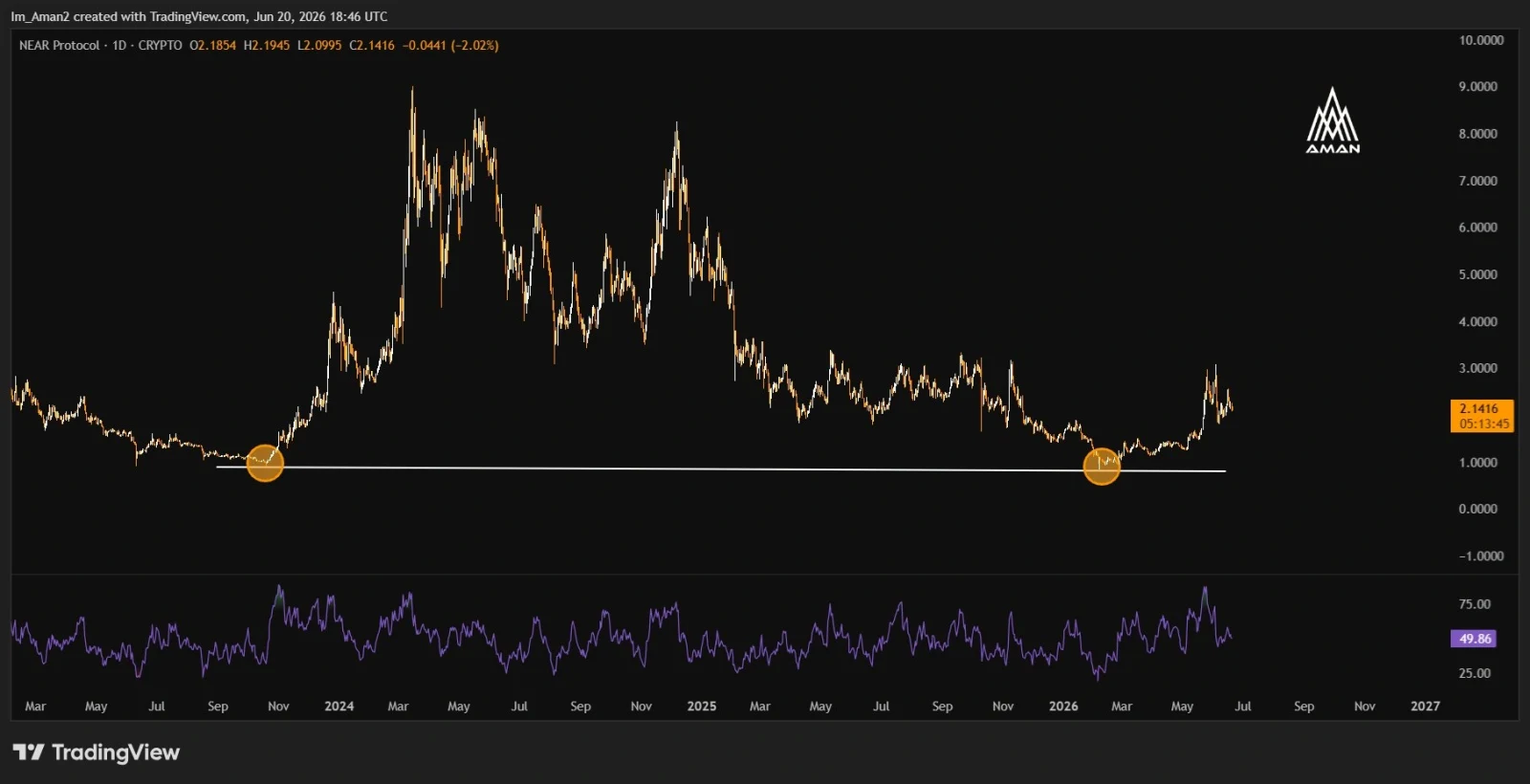Viewport: 1530px width, 784px height.
Task: Click the 05:13:45 countdown timer label
Action: [x=1484, y=424]
